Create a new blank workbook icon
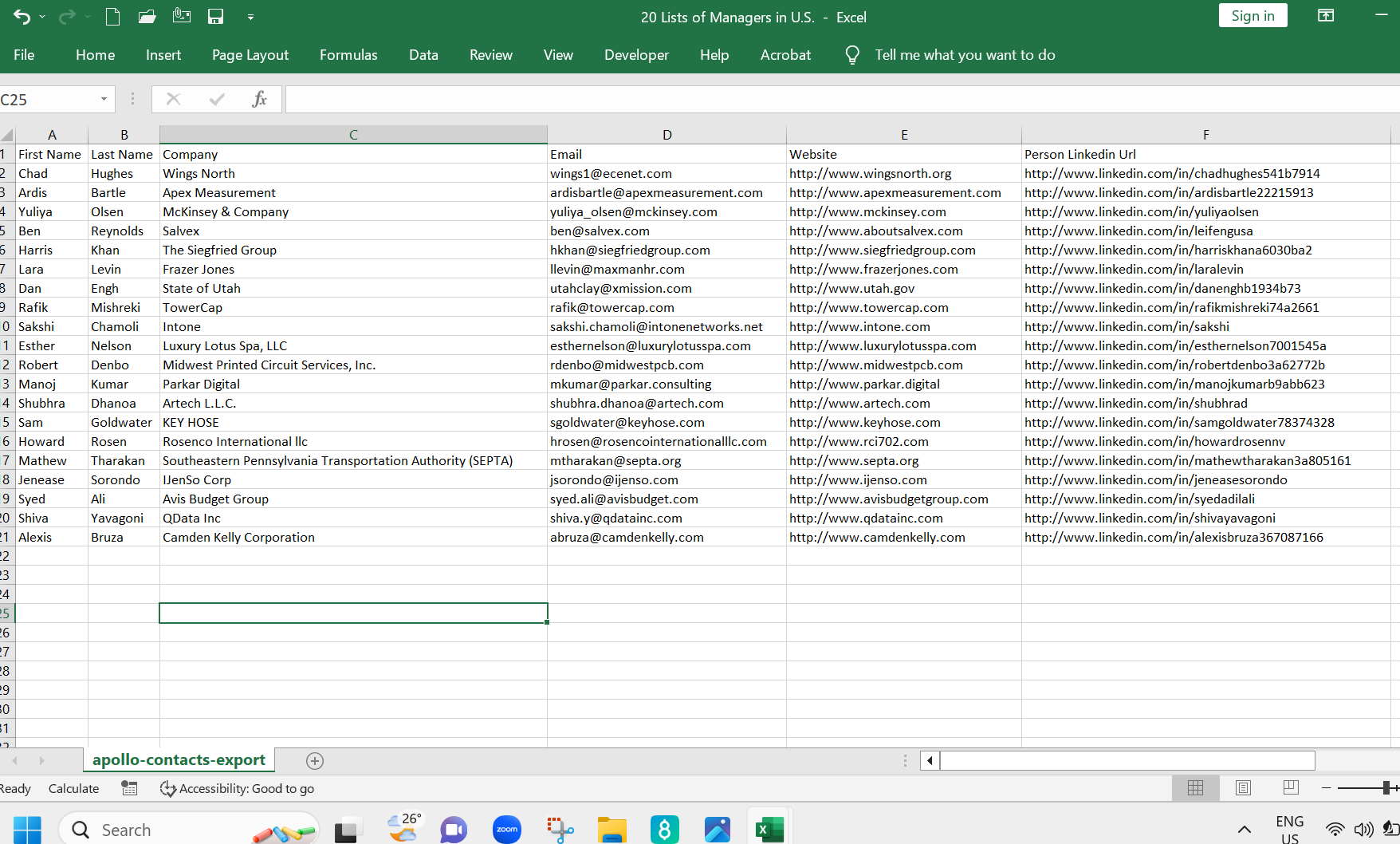The width and height of the screenshot is (1400, 844). (112, 17)
